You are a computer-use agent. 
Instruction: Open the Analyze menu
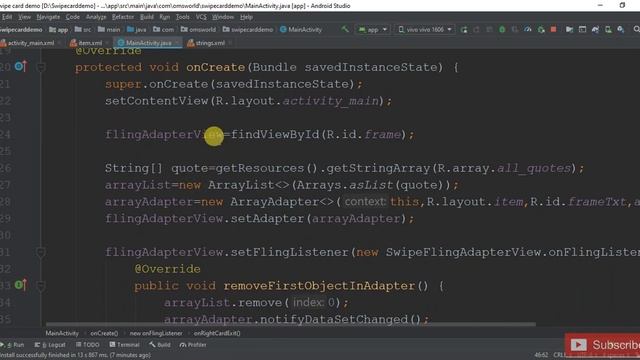pyautogui.click(x=96, y=17)
